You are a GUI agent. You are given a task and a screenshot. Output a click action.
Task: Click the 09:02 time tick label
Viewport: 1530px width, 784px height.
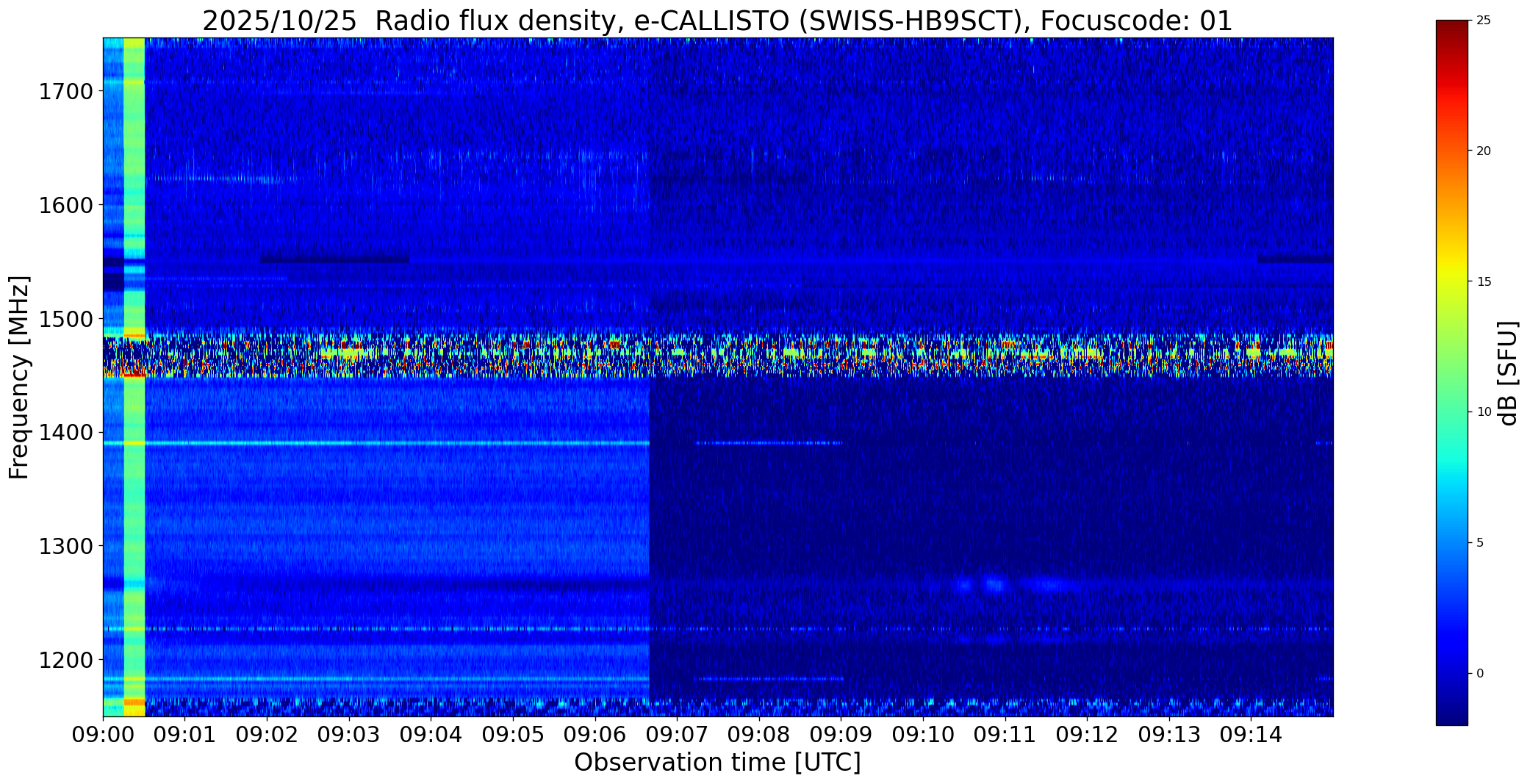tap(267, 734)
